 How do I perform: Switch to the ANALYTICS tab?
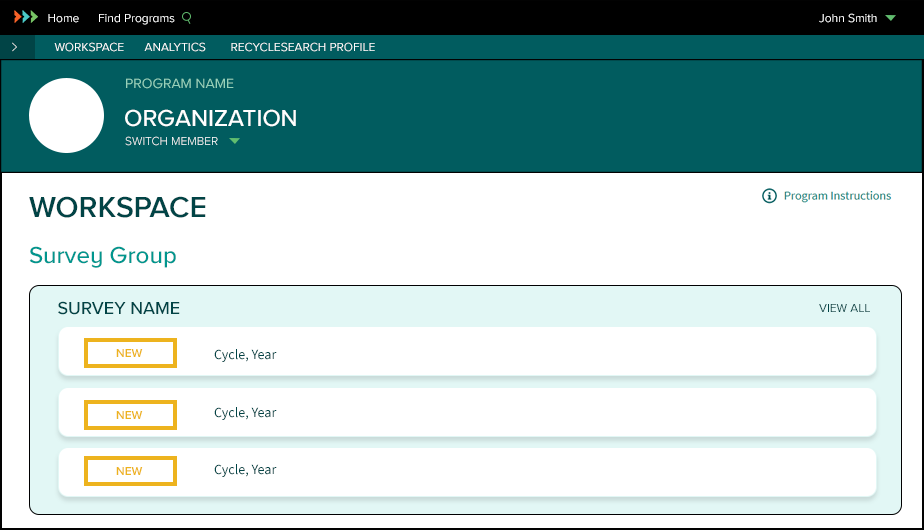pyautogui.click(x=175, y=47)
